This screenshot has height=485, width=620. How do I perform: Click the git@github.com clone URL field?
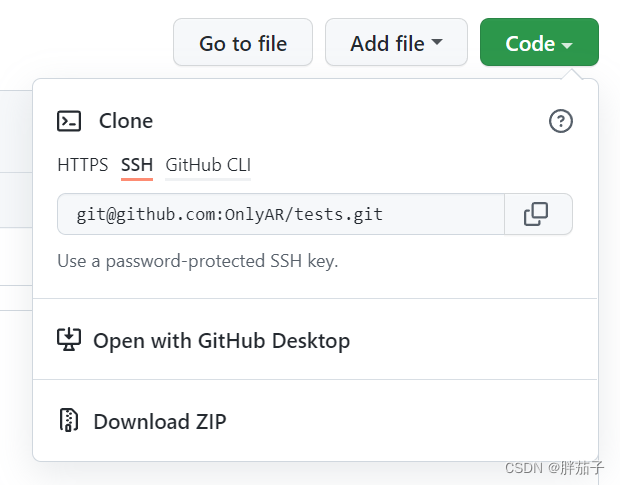click(281, 214)
